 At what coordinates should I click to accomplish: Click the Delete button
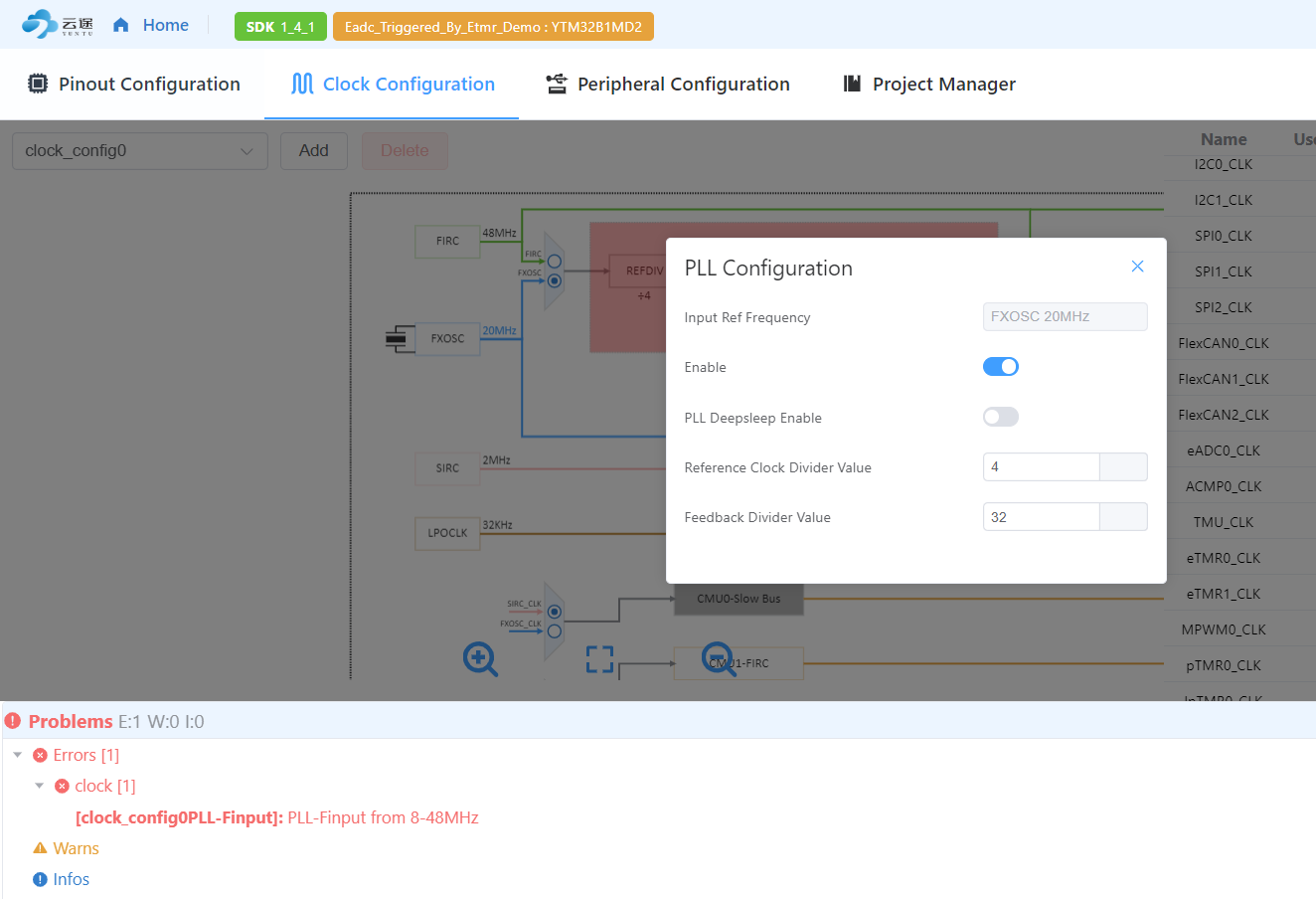(x=405, y=151)
